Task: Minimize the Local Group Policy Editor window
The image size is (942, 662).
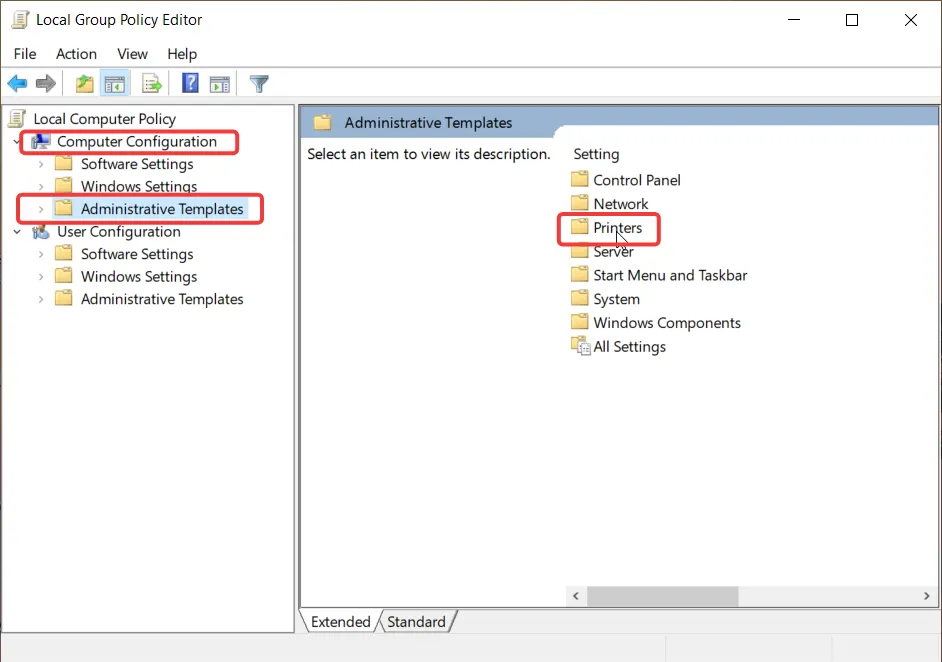Action: tap(794, 20)
